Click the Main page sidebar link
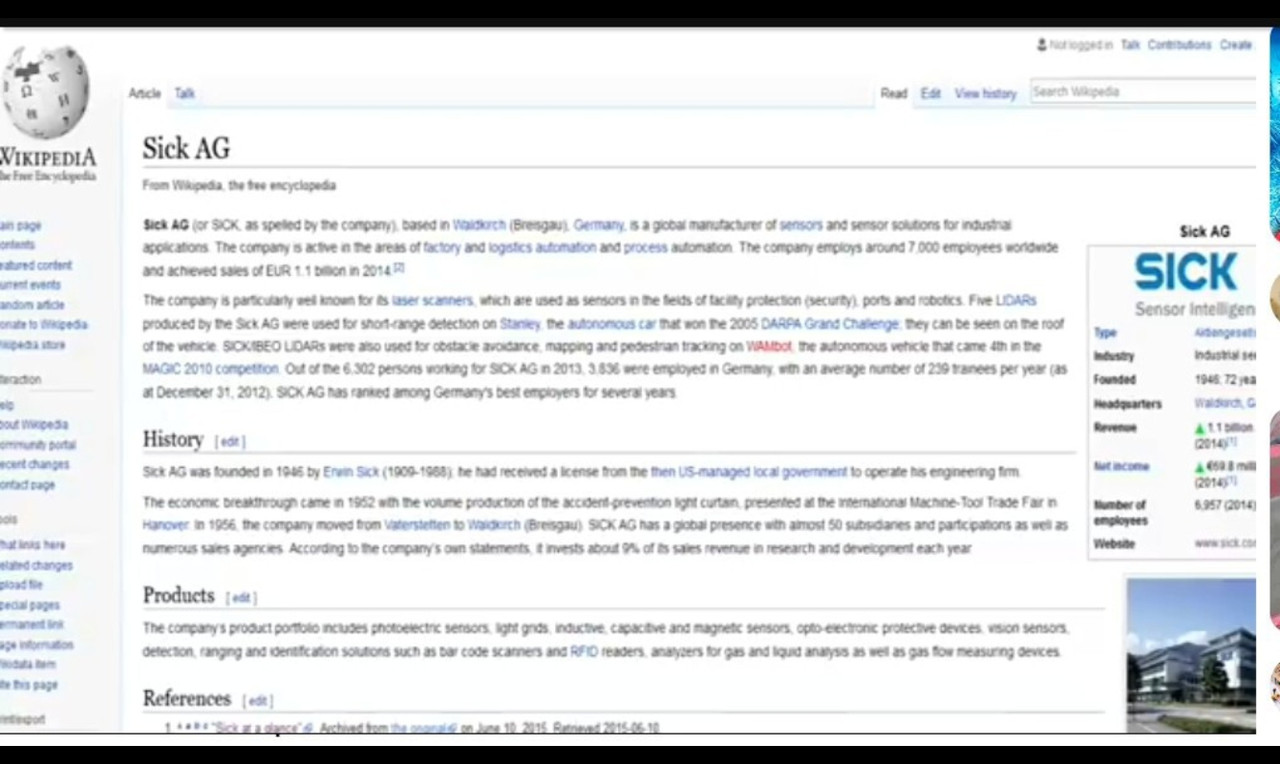The image size is (1280, 764). click(x=20, y=226)
